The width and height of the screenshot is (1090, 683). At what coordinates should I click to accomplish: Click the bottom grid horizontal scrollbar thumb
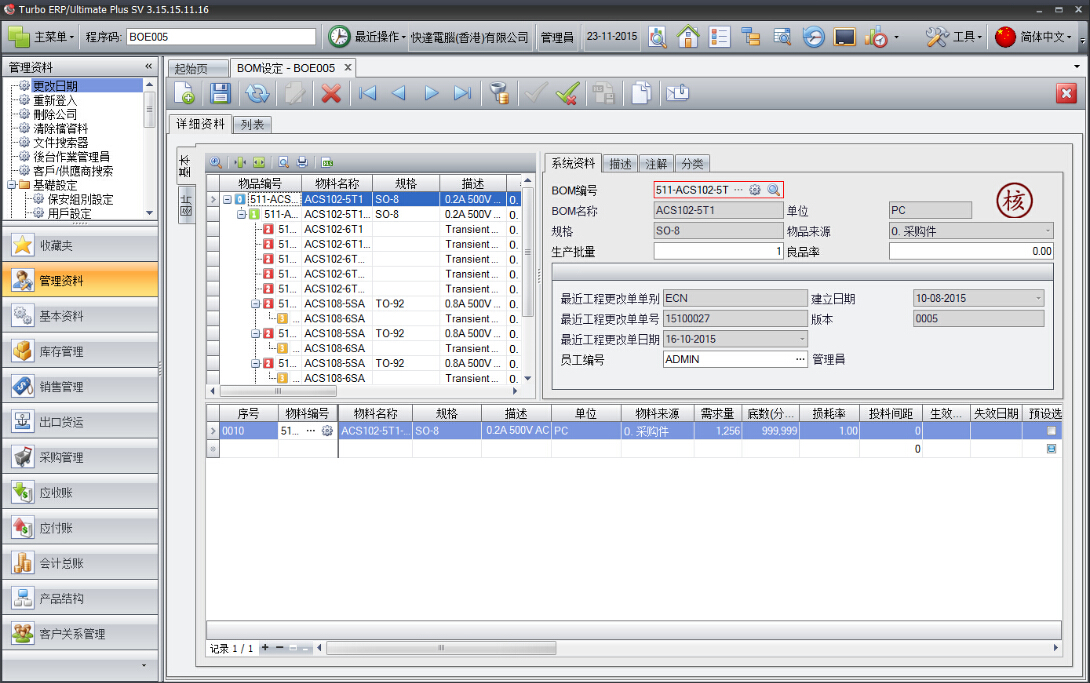click(x=441, y=648)
